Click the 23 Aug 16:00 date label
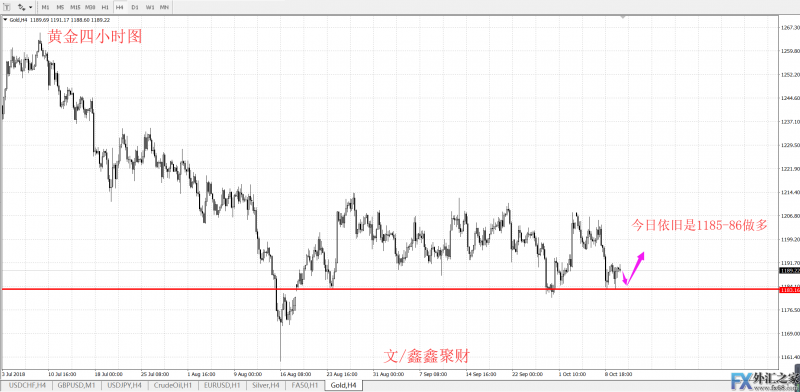Screen dimensions: 800x392 (x=342, y=374)
